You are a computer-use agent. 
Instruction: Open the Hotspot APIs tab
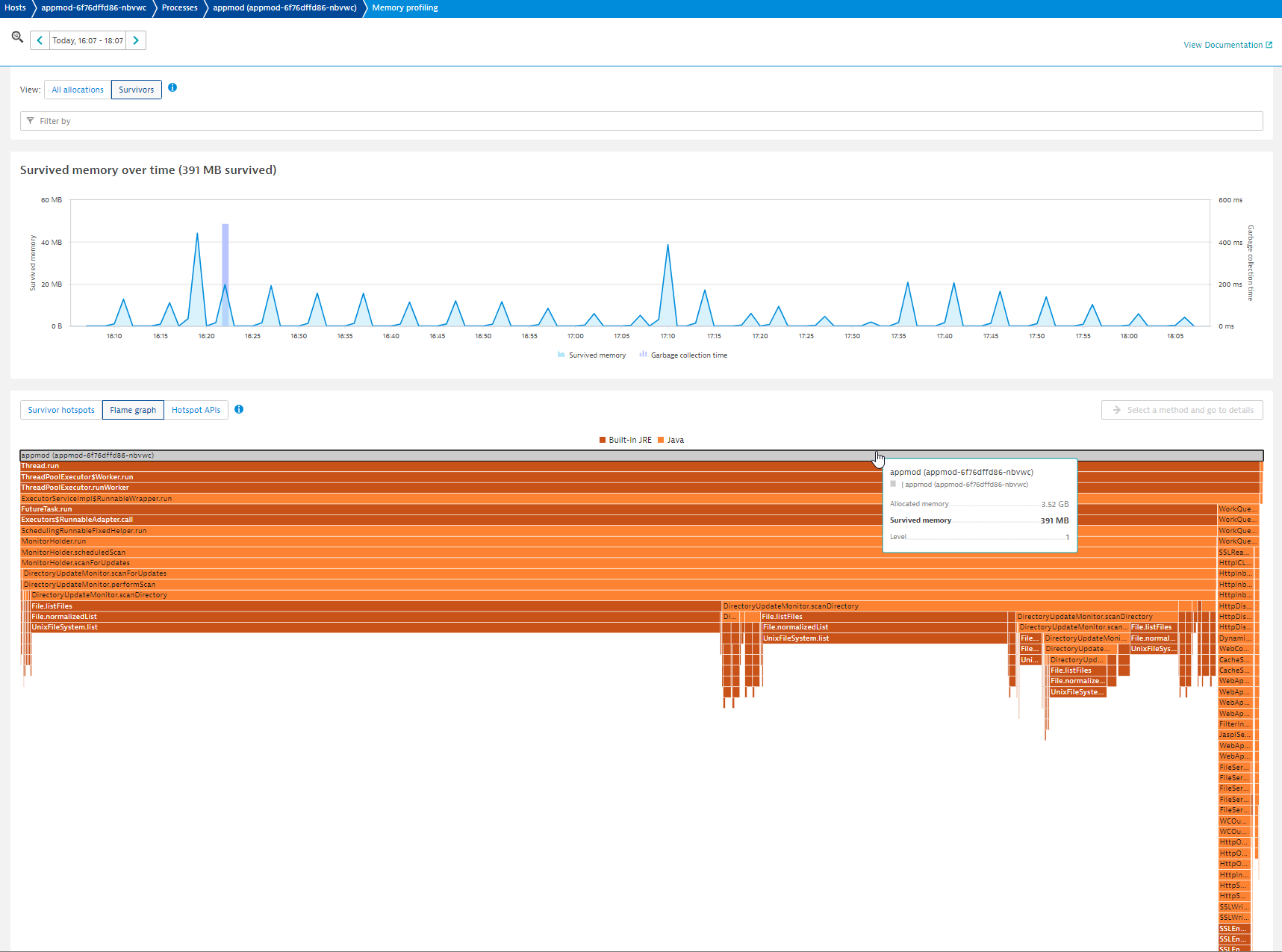[196, 410]
